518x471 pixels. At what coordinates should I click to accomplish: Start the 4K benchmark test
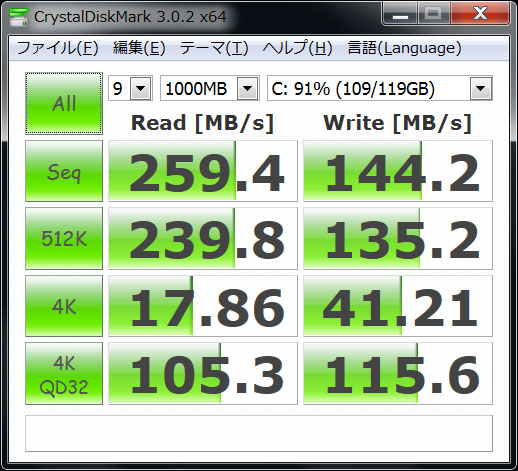pos(64,306)
